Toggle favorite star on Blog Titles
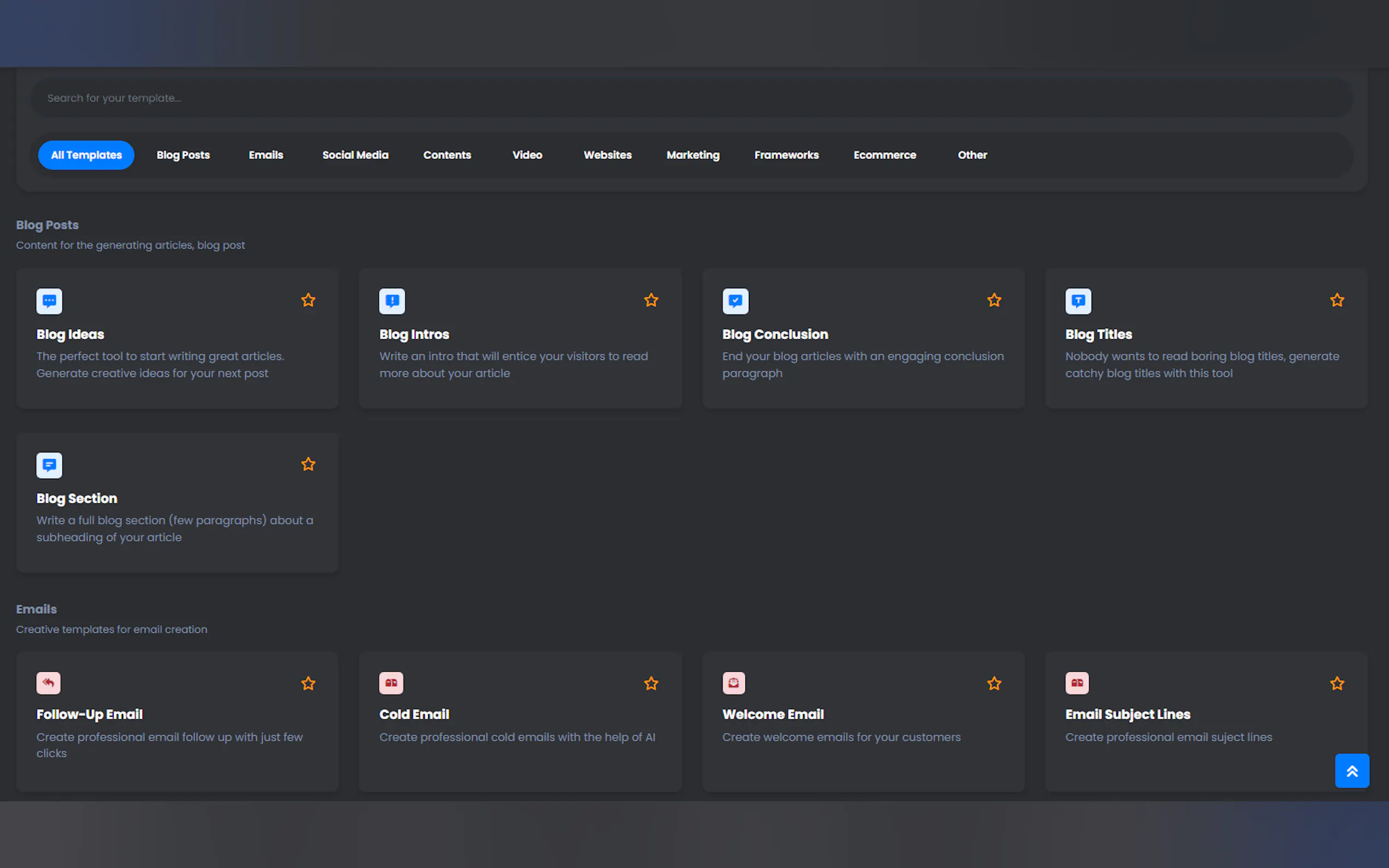The height and width of the screenshot is (868, 1389). (1337, 300)
